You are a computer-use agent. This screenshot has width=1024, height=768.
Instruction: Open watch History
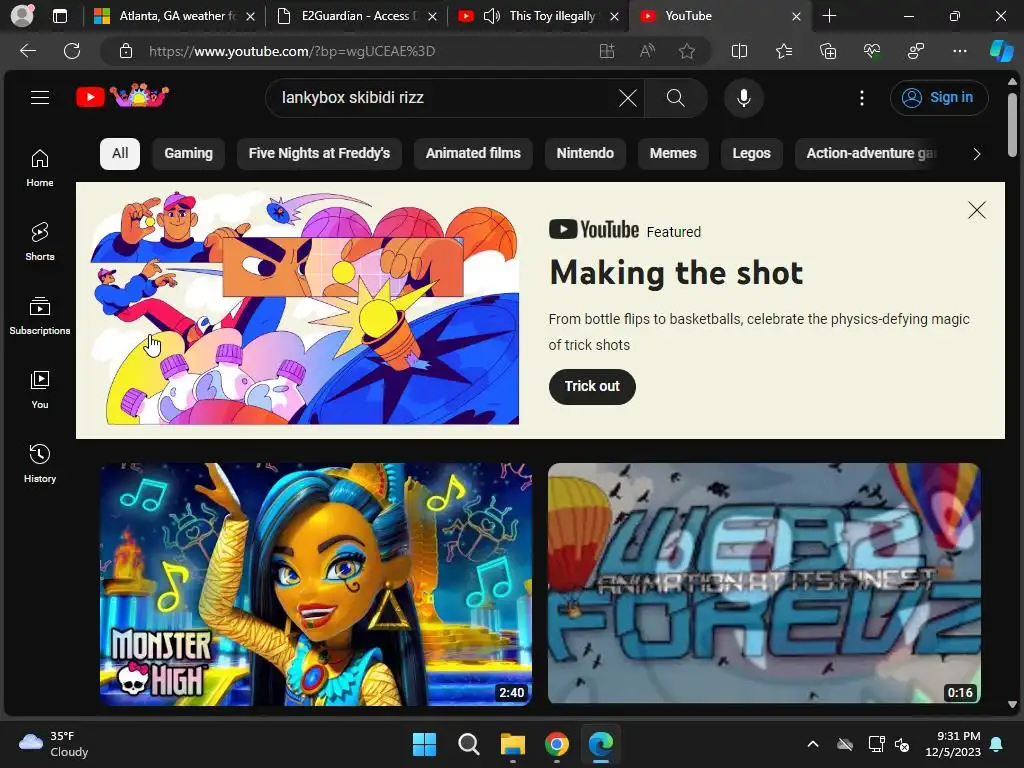coord(40,464)
